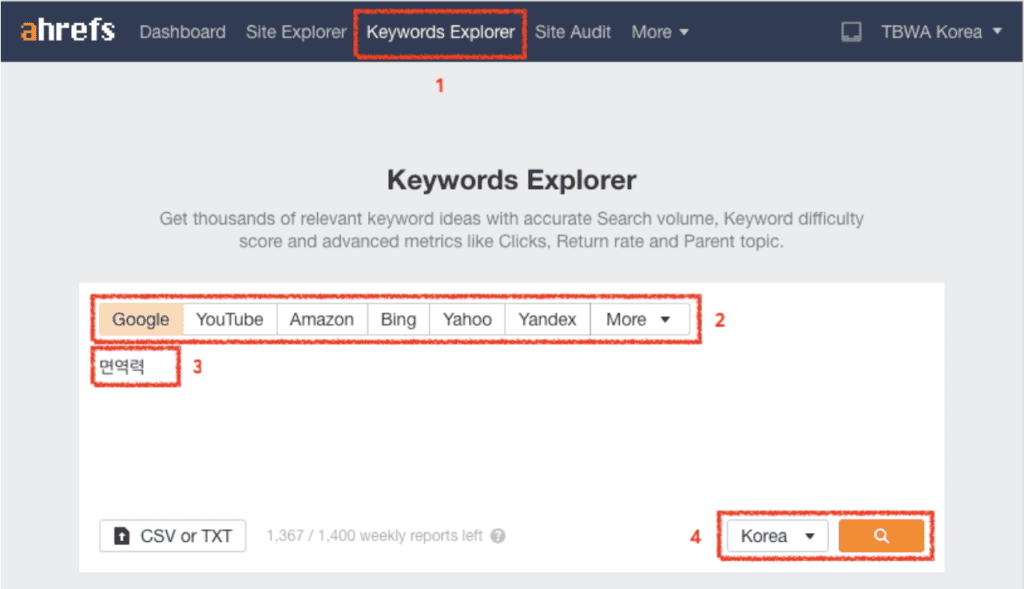
Task: Click the weekly reports left text
Action: point(374,535)
